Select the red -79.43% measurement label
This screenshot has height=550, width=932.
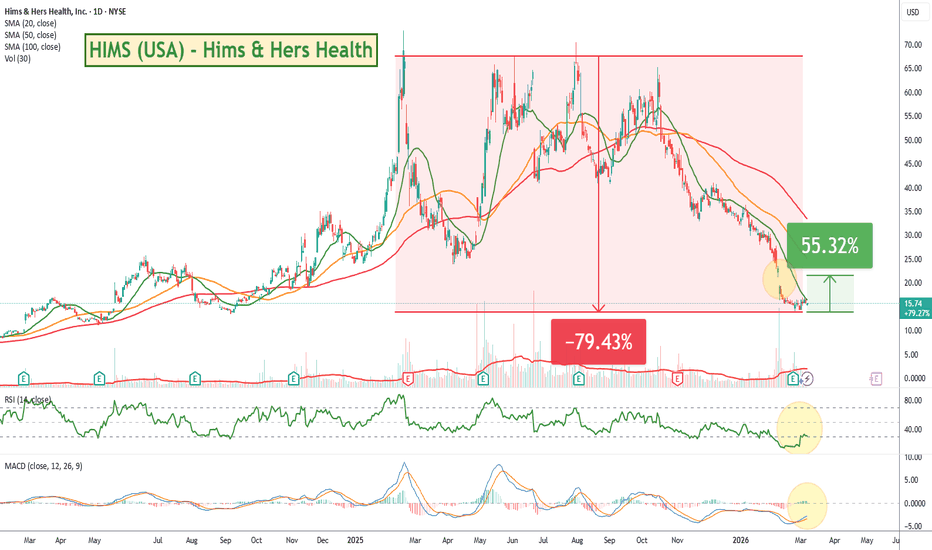tap(599, 342)
